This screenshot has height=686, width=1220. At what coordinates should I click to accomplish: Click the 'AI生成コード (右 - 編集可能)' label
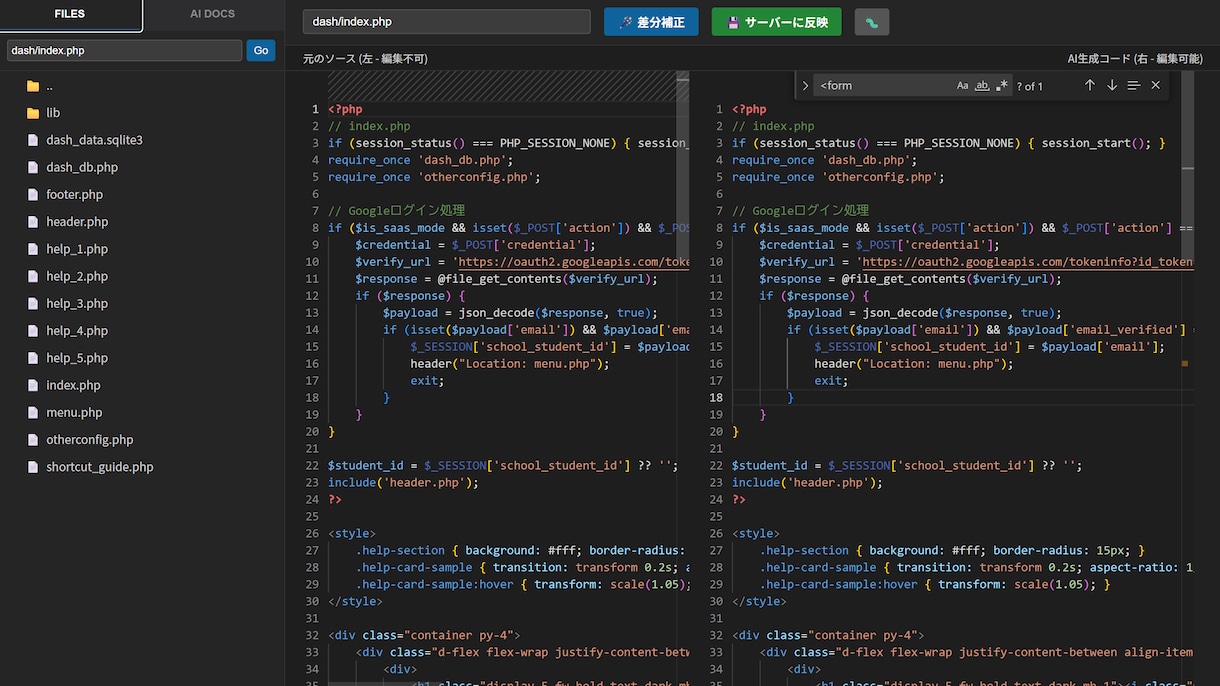pos(1135,59)
